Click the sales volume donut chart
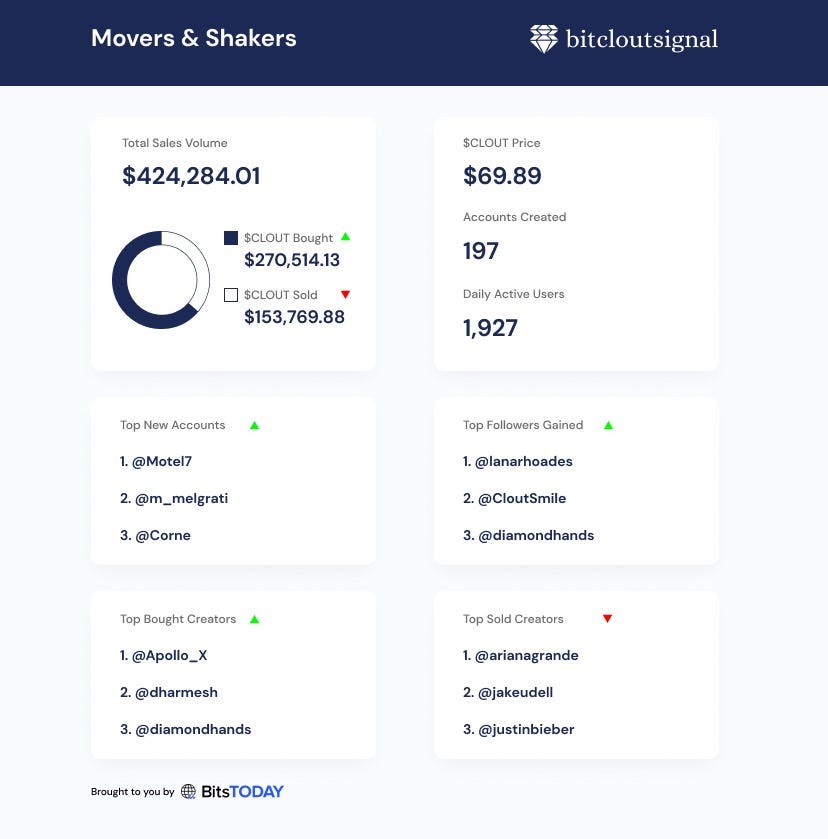 pyautogui.click(x=161, y=280)
